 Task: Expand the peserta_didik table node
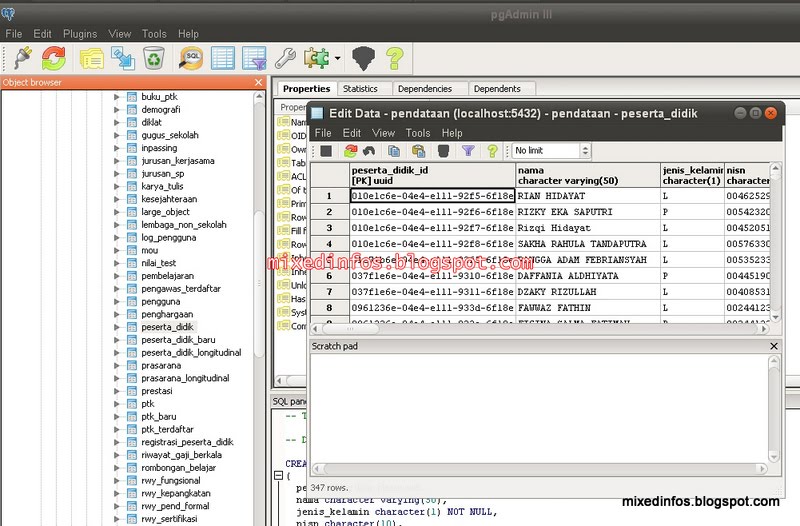[116, 327]
